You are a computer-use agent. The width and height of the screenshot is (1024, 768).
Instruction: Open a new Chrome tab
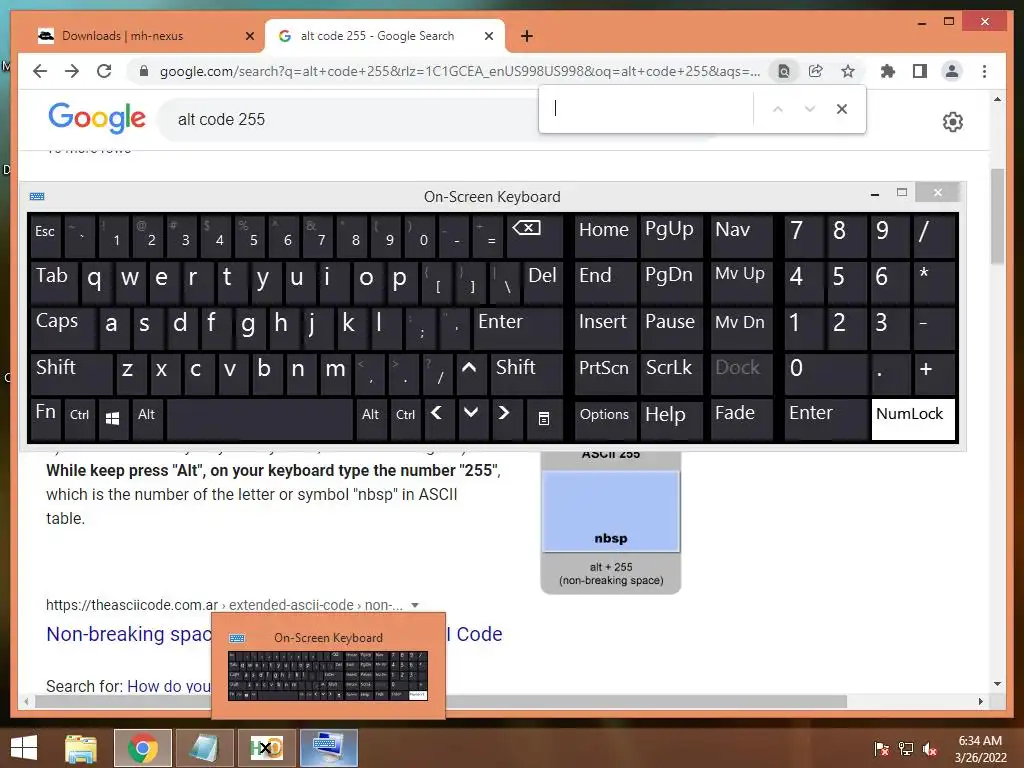click(x=527, y=36)
